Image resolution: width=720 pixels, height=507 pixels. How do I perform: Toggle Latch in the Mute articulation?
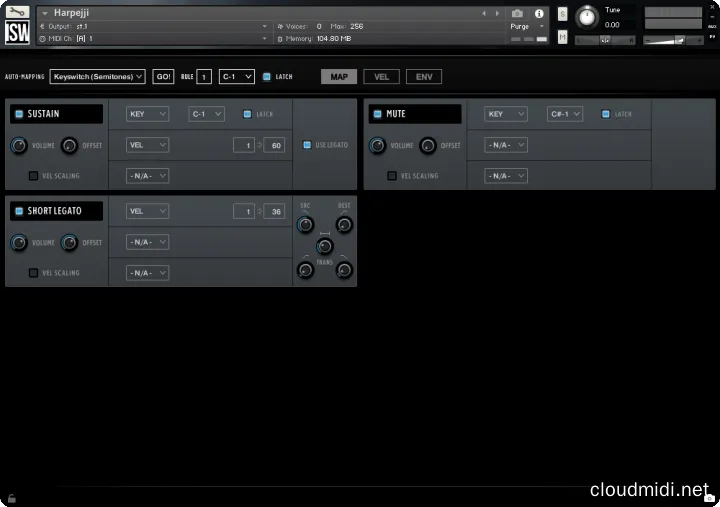pyautogui.click(x=606, y=114)
